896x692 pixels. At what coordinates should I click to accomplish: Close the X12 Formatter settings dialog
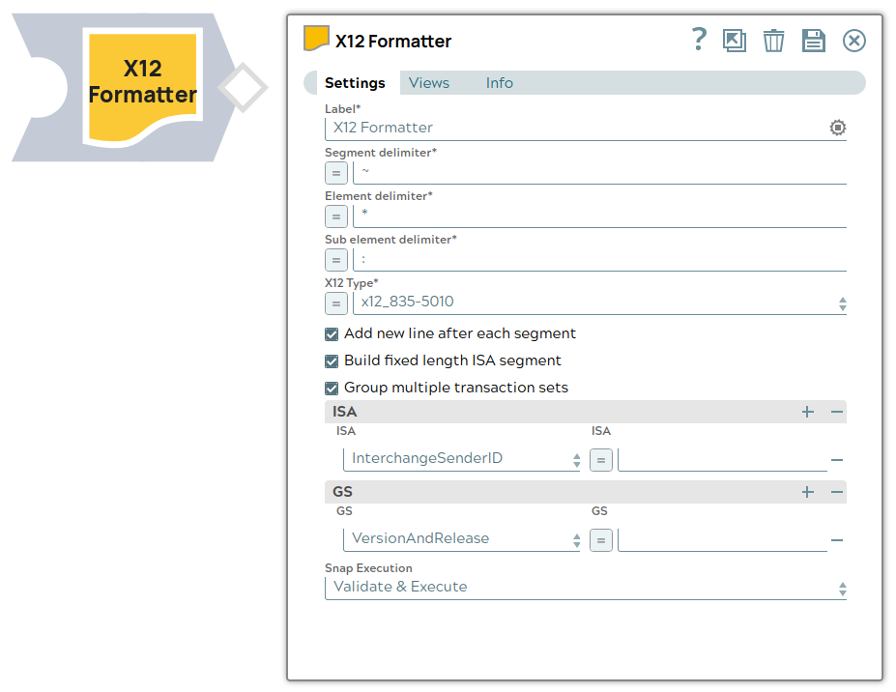point(854,41)
